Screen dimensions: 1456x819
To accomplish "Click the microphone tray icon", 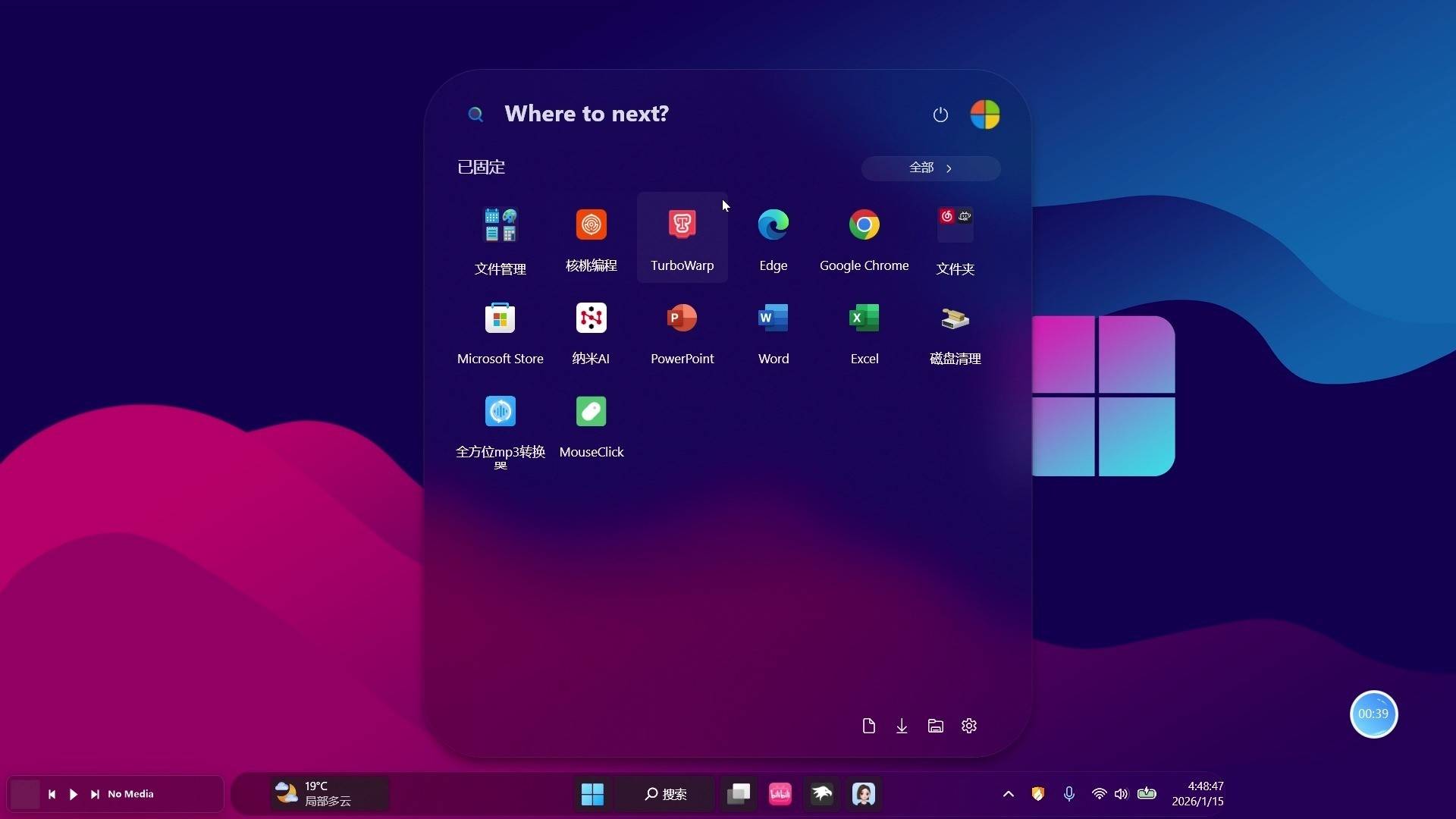I will [x=1068, y=794].
